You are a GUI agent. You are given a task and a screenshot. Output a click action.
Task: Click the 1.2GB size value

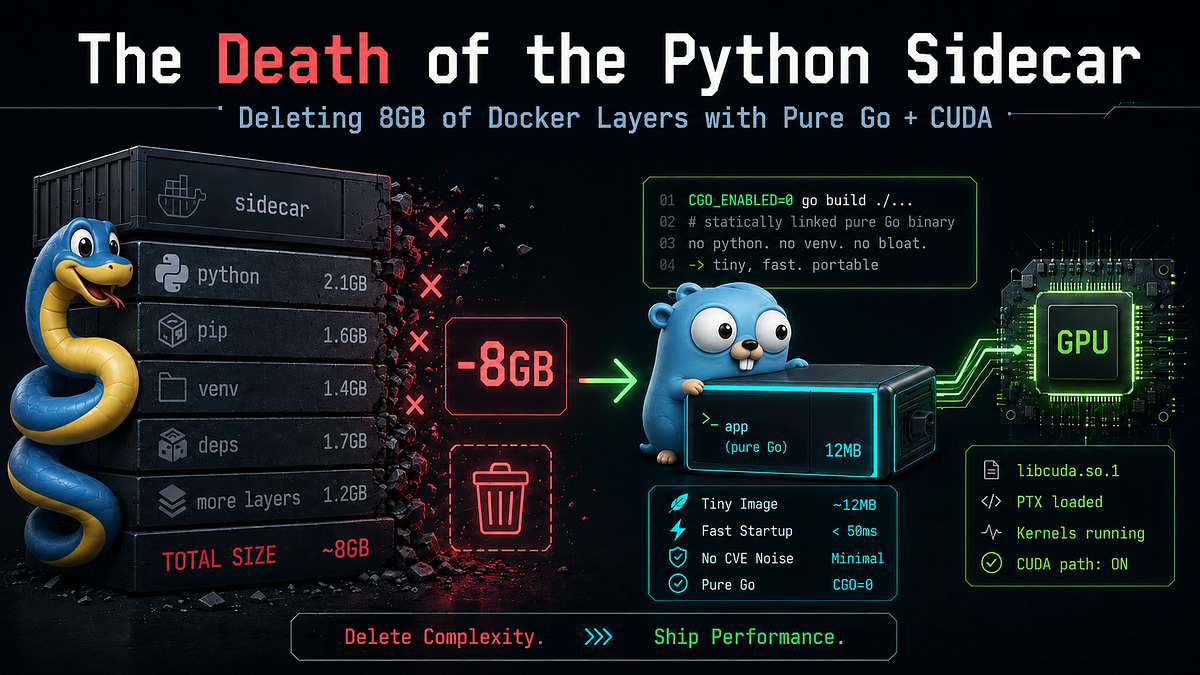click(x=345, y=494)
